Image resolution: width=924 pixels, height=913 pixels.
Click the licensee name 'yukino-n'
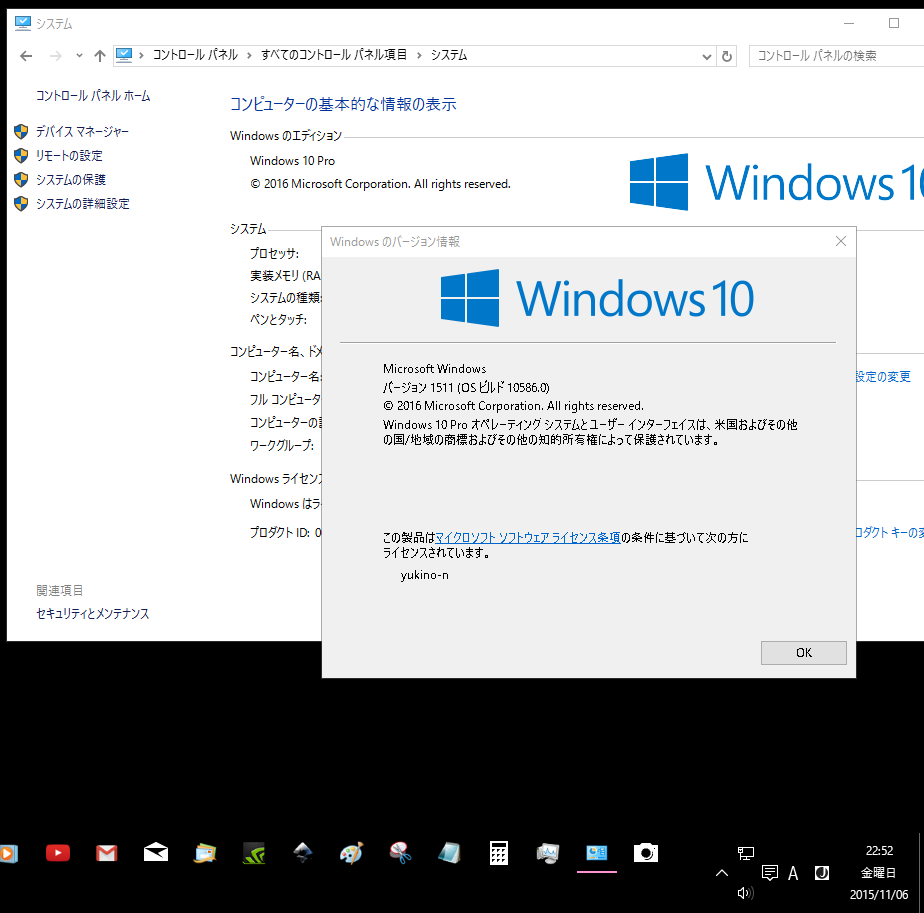coord(424,575)
